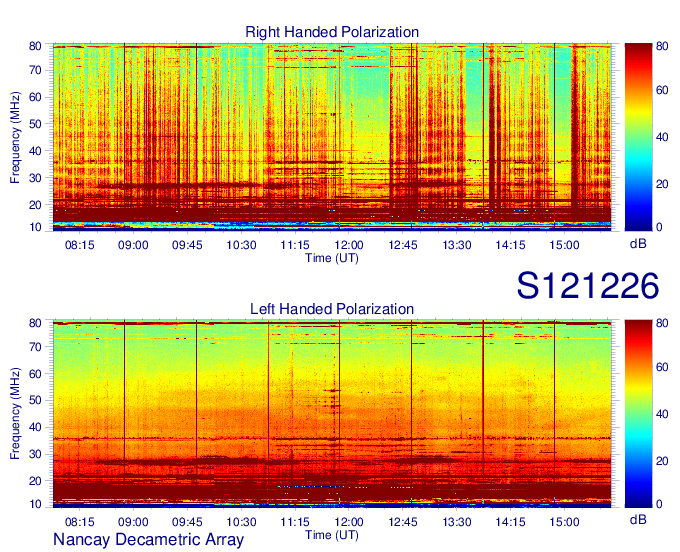Screen dimensions: 680x552
Task: Click the 13:30 time tick of the Right Handed plot
Action: coord(457,245)
